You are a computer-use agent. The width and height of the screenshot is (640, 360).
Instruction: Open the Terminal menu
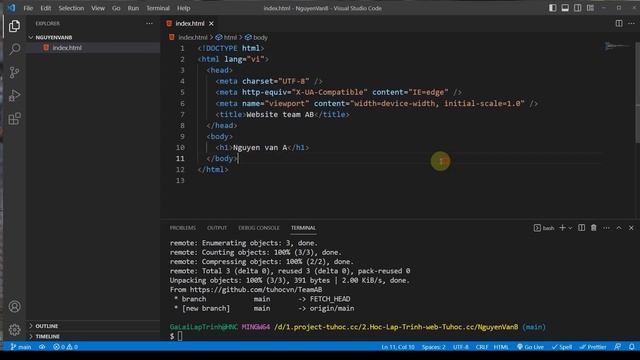click(158, 8)
